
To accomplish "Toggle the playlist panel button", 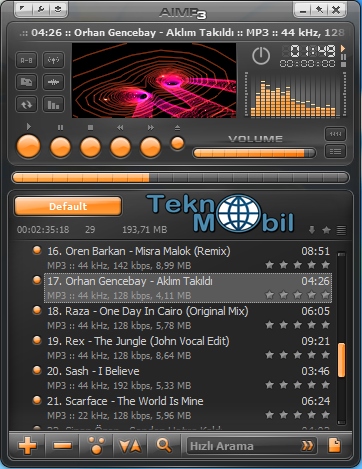I will [335, 152].
